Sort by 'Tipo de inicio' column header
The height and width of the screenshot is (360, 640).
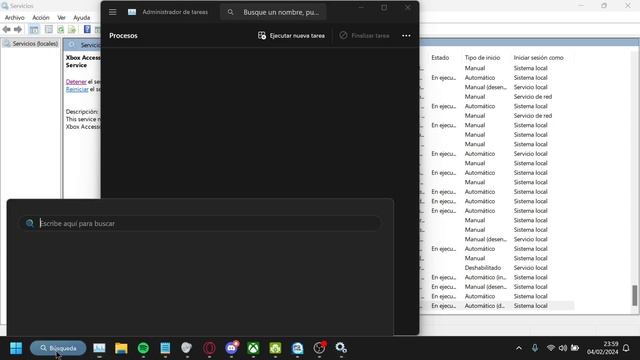[482, 58]
